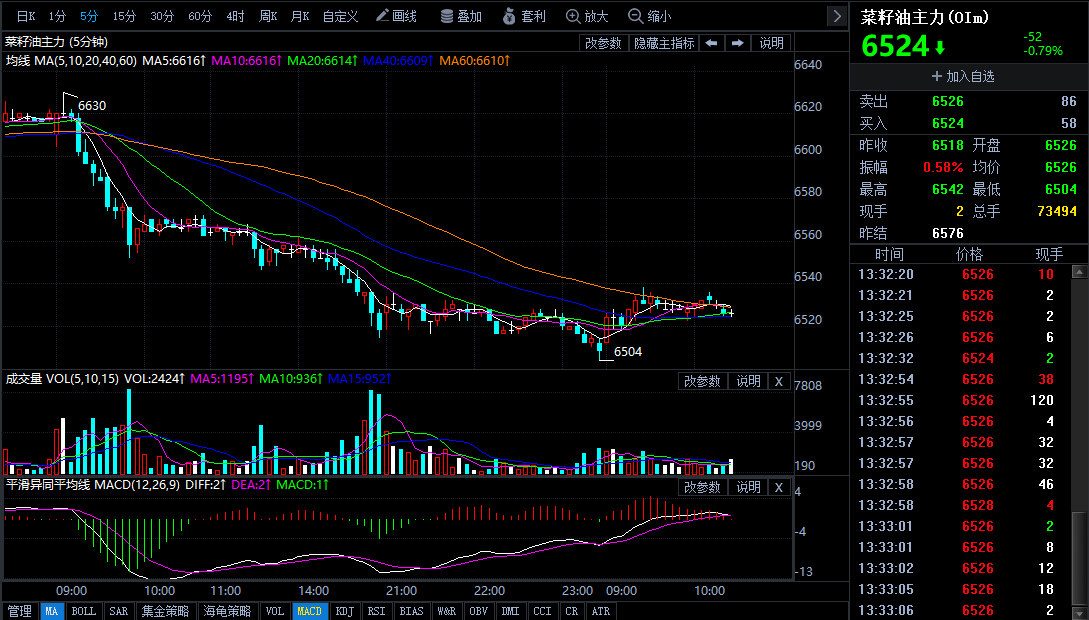Toggle the BOLL main chart indicator
The height and width of the screenshot is (620, 1089).
(x=84, y=611)
